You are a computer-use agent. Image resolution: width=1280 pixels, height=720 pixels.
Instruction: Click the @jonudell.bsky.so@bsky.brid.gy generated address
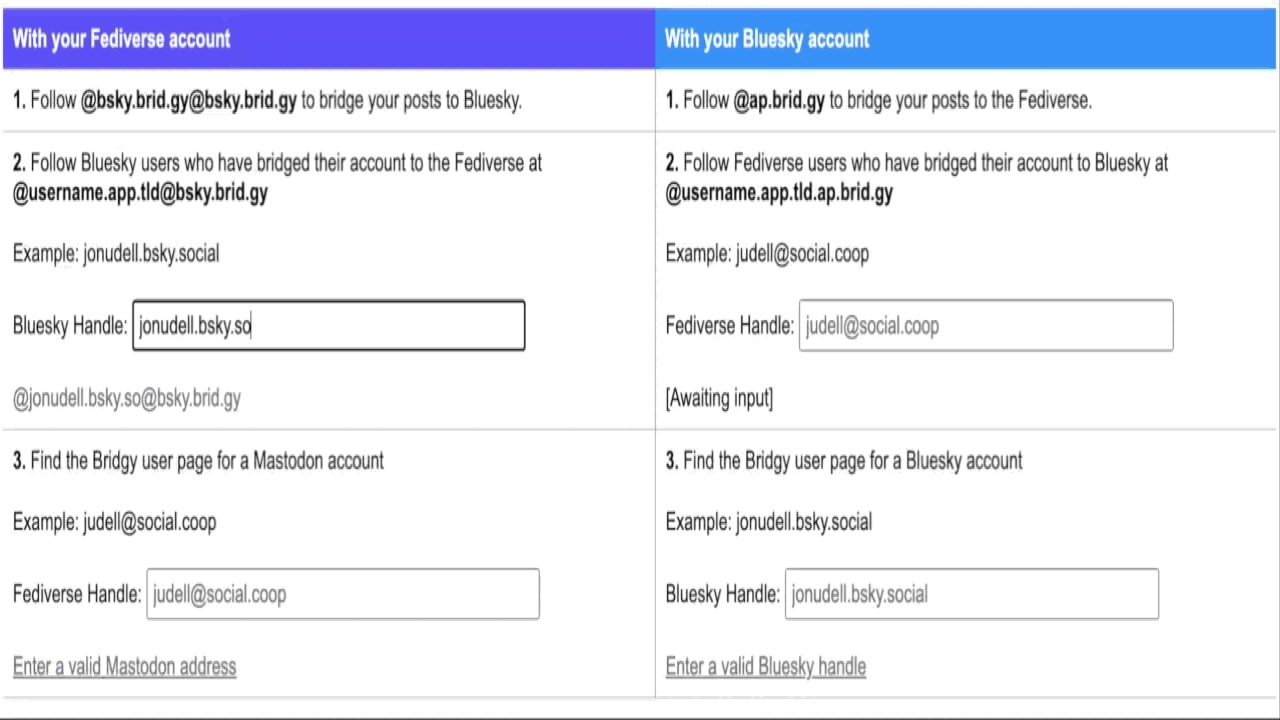pyautogui.click(x=127, y=398)
